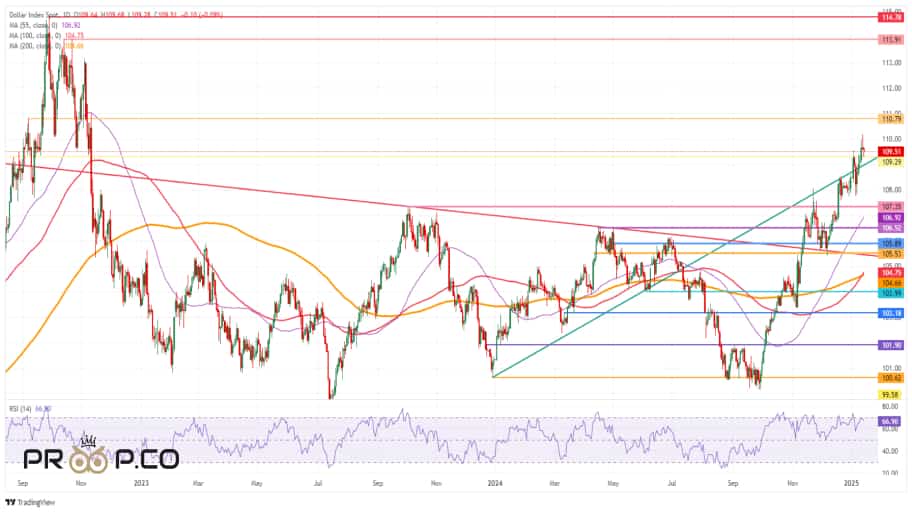The width and height of the screenshot is (912, 513).
Task: Click the 66.90 RSI value label
Action: (890, 421)
